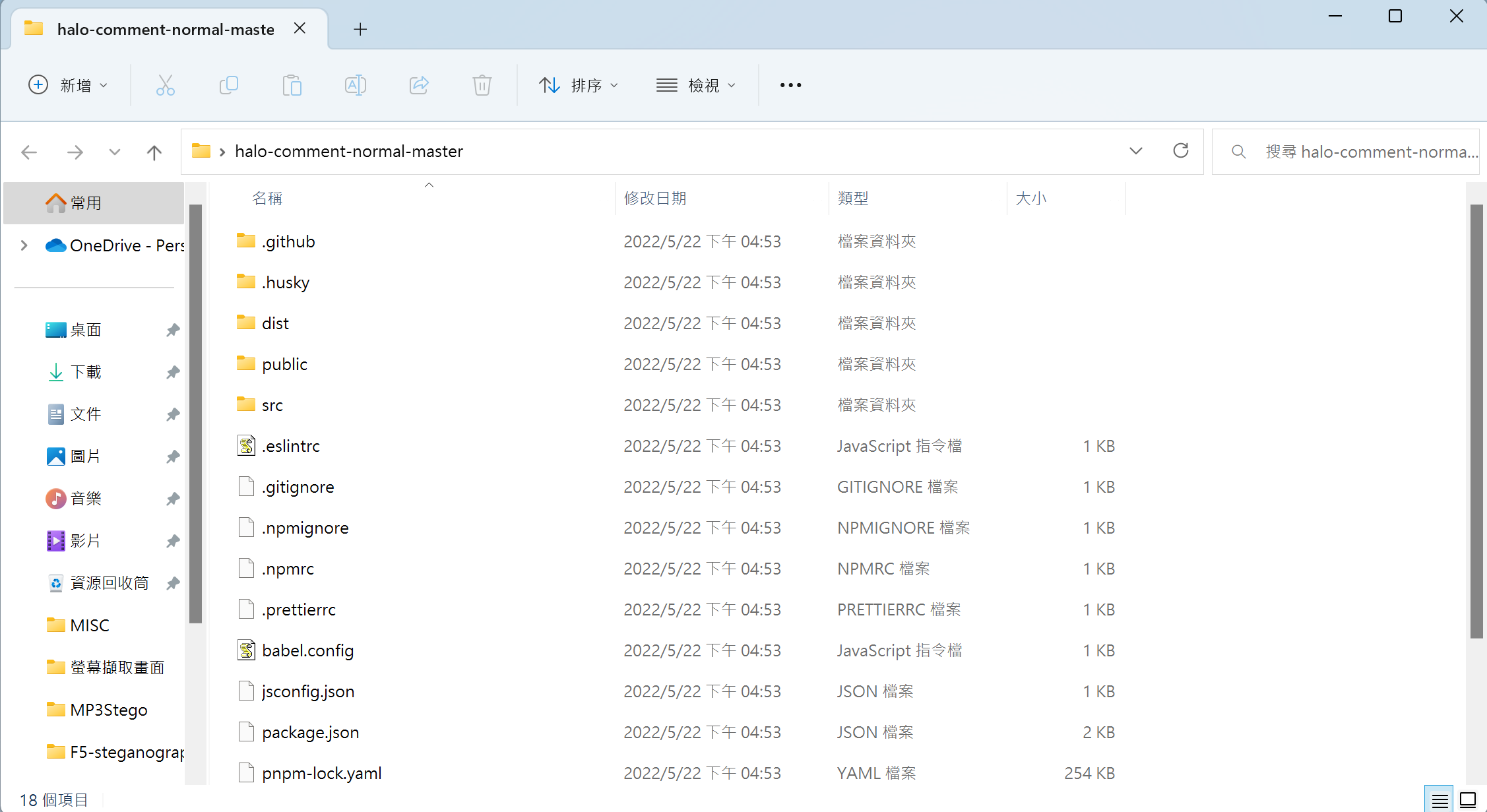Viewport: 1487px width, 812px height.
Task: Switch to large icons view in status bar
Action: click(1468, 800)
